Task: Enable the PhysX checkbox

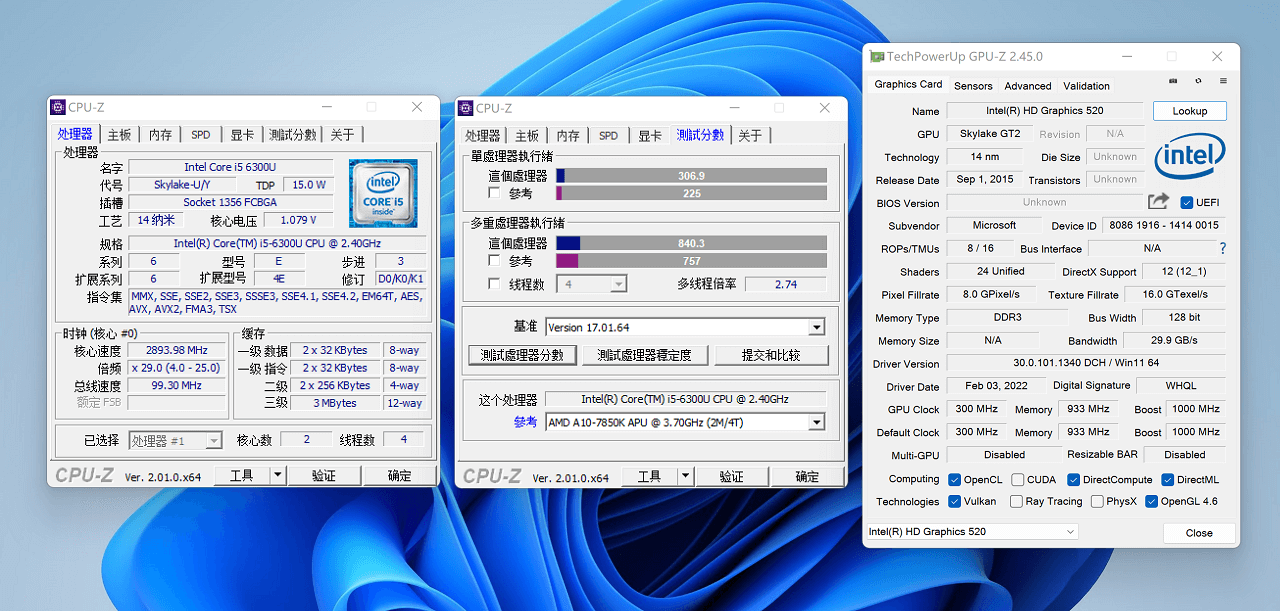Action: point(1097,502)
